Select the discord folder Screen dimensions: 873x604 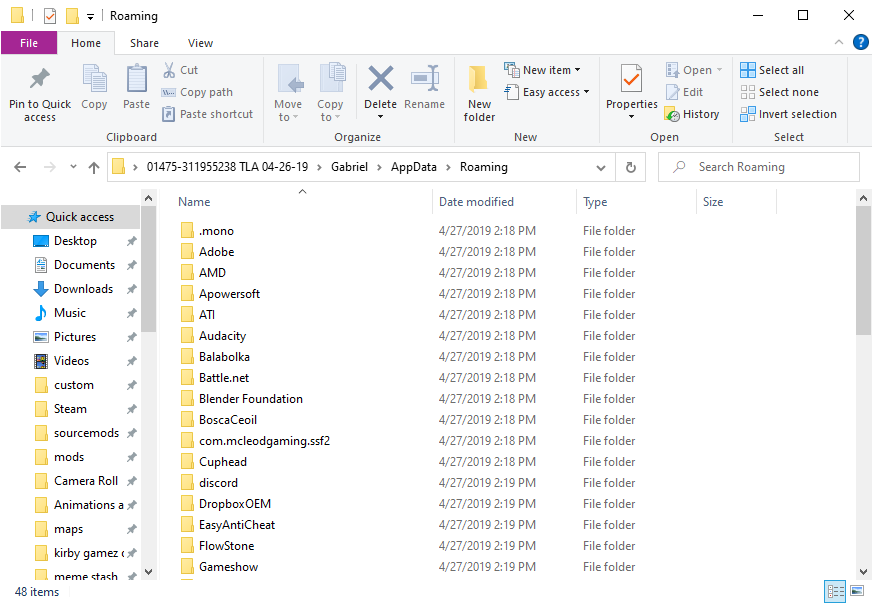[218, 483]
